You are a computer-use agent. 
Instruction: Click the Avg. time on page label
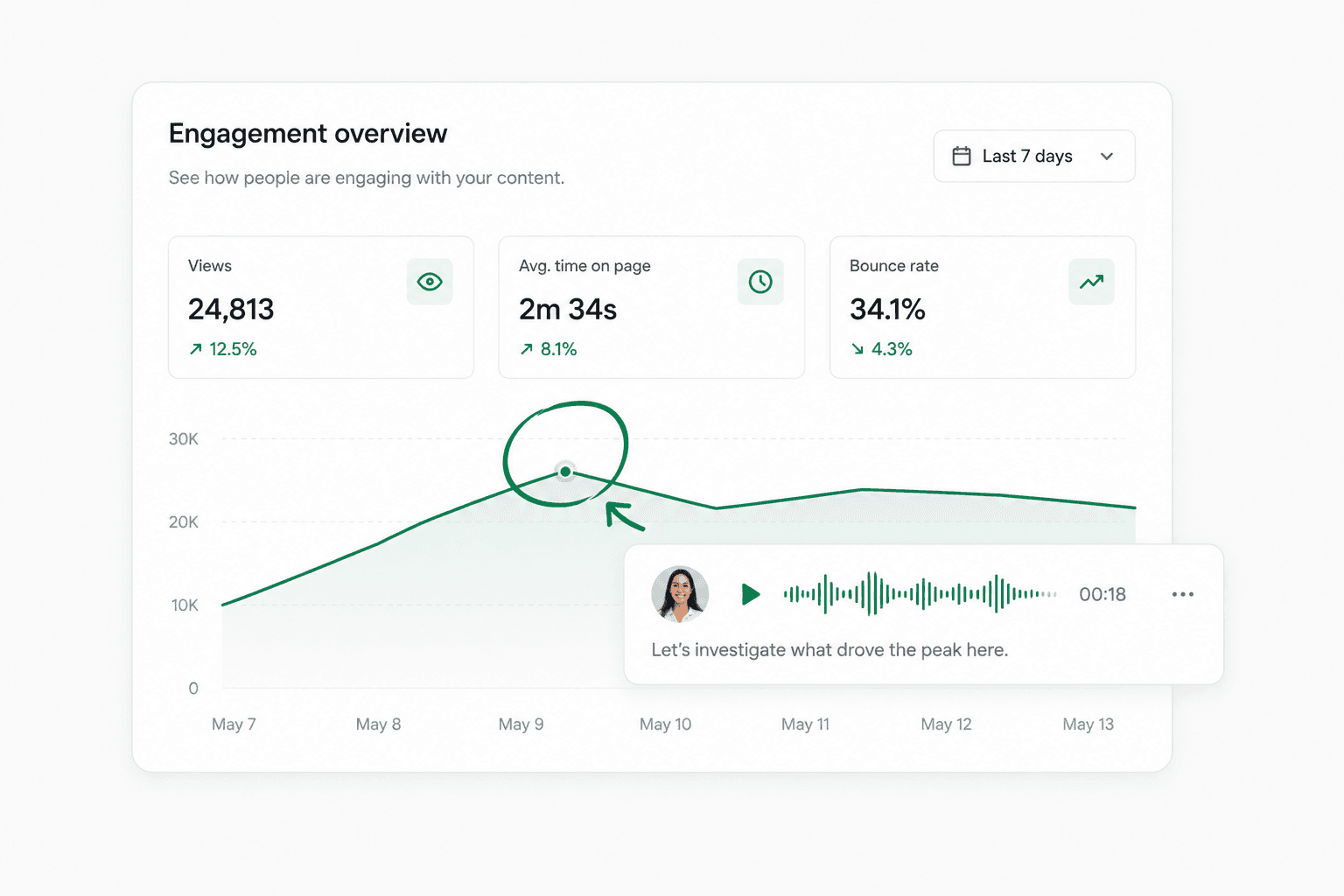[x=584, y=266]
